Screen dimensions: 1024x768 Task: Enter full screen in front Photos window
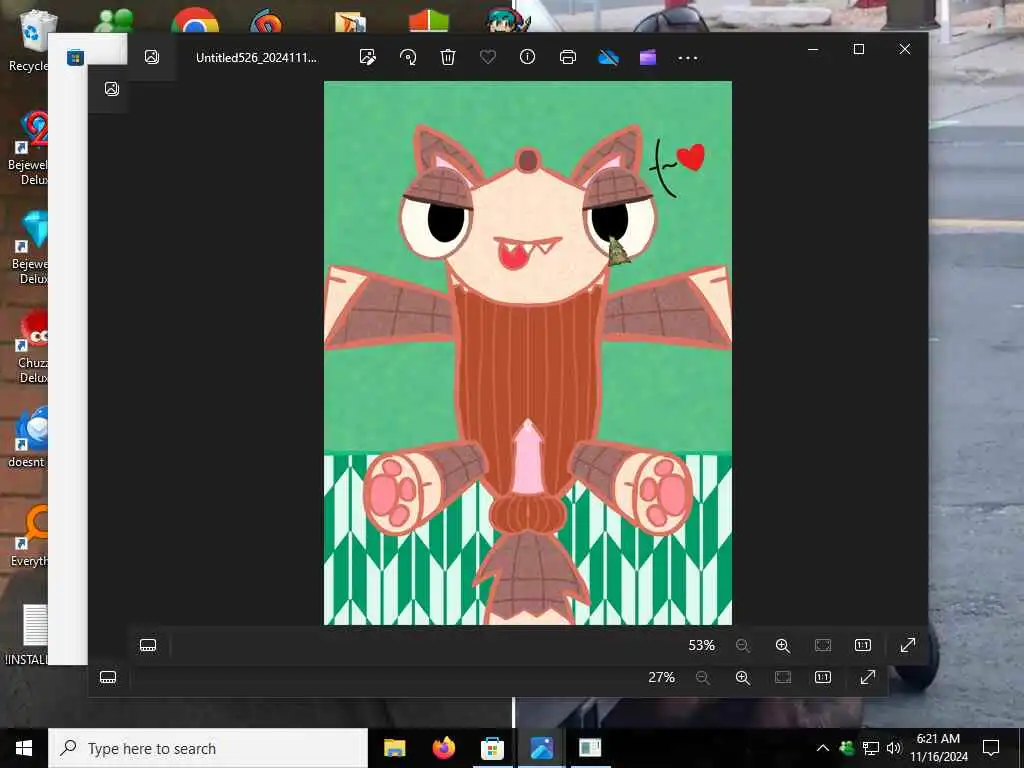click(908, 645)
